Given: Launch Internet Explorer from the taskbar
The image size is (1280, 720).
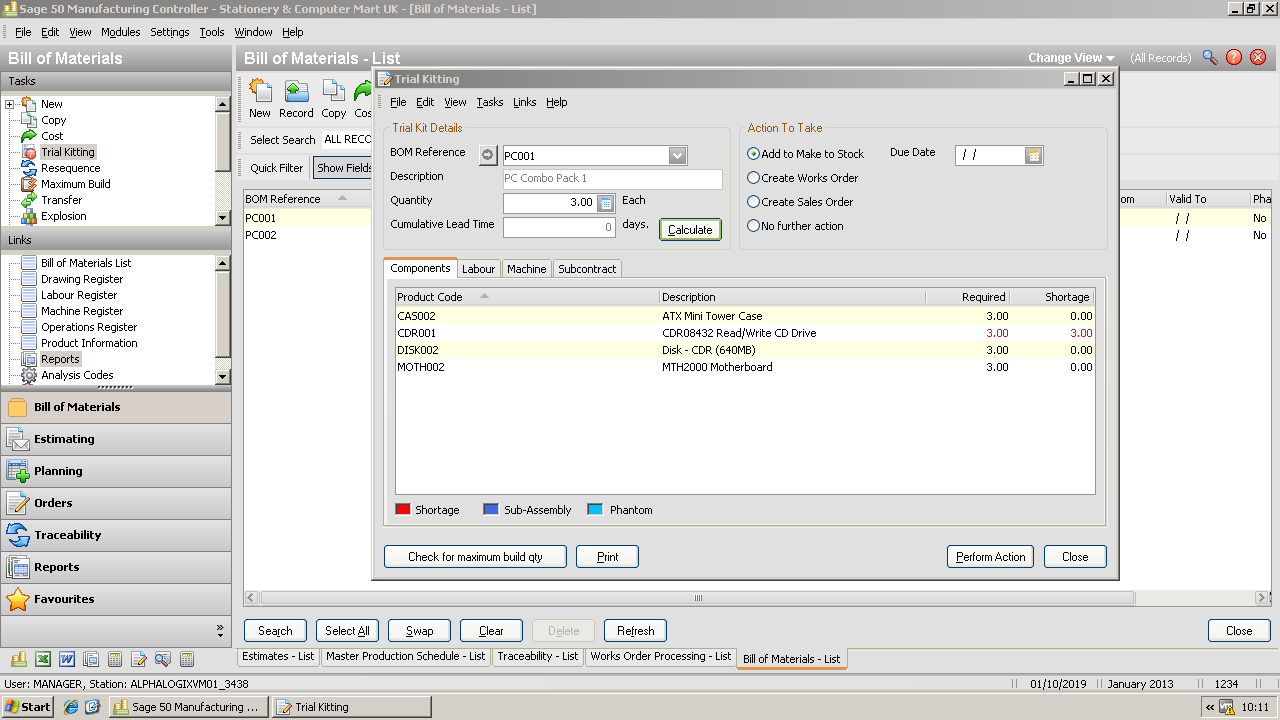Looking at the screenshot, I should coord(71,707).
